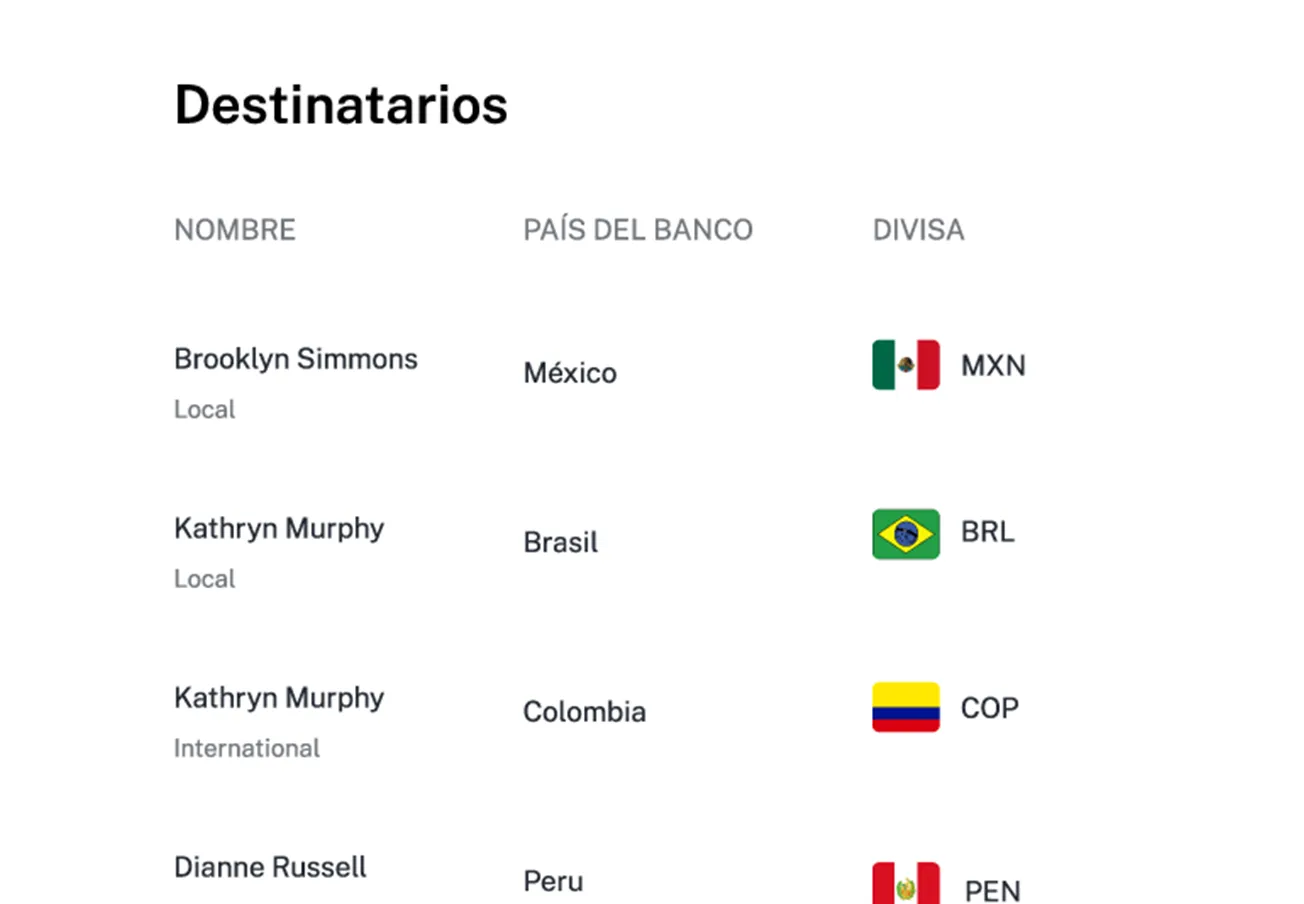Sort by the PAÍS DEL BANCO column header
Viewport: 1304px width, 904px height.
[x=637, y=230]
